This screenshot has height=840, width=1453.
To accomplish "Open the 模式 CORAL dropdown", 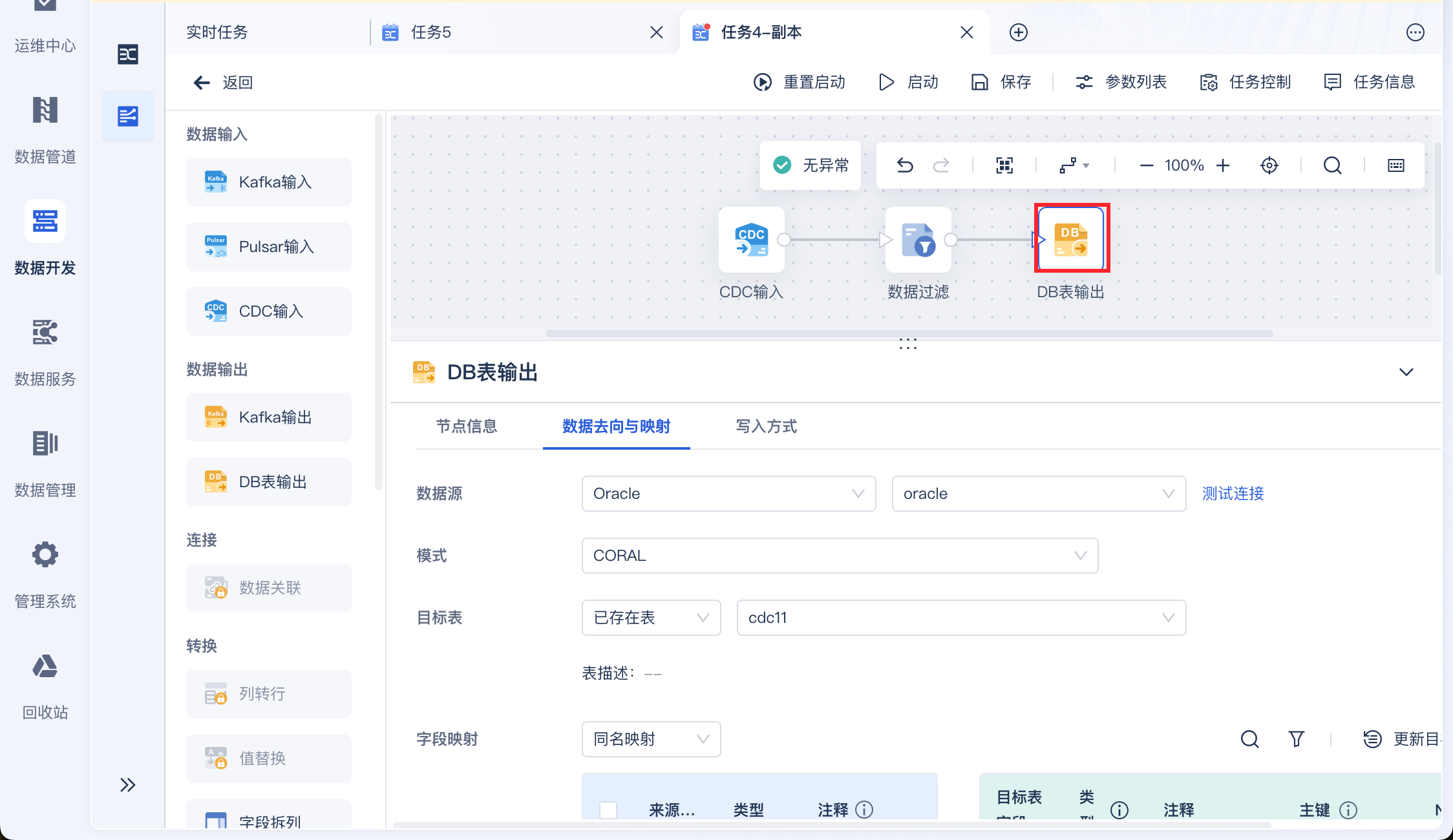I will pos(840,556).
